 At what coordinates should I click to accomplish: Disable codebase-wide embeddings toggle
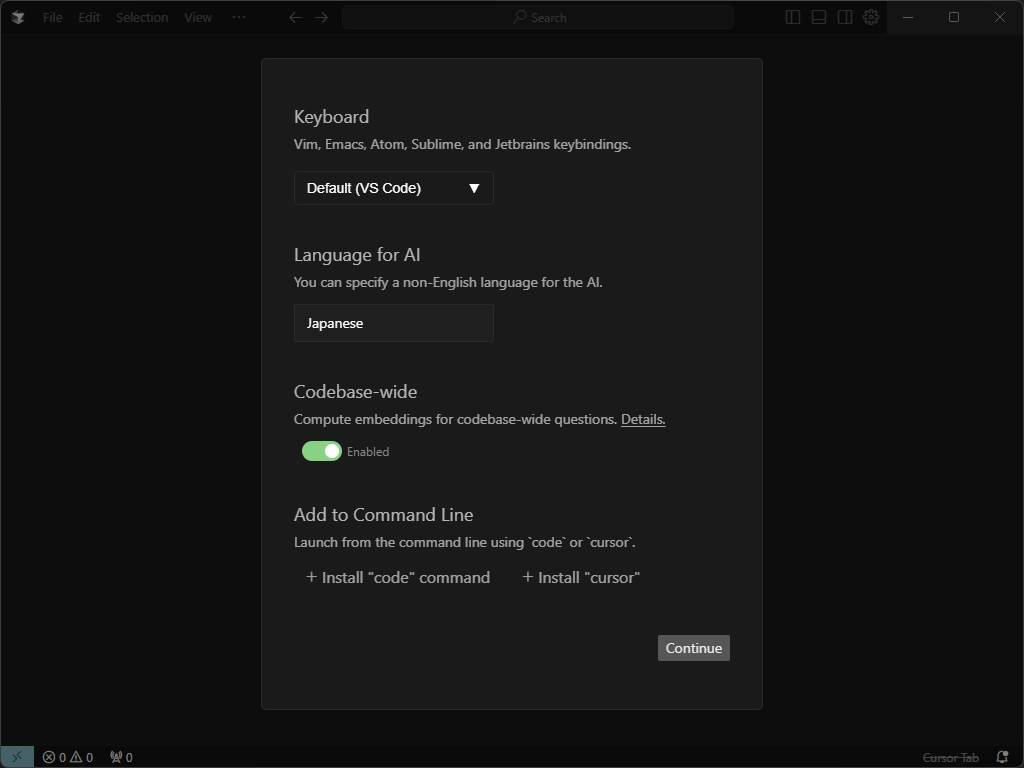321,451
